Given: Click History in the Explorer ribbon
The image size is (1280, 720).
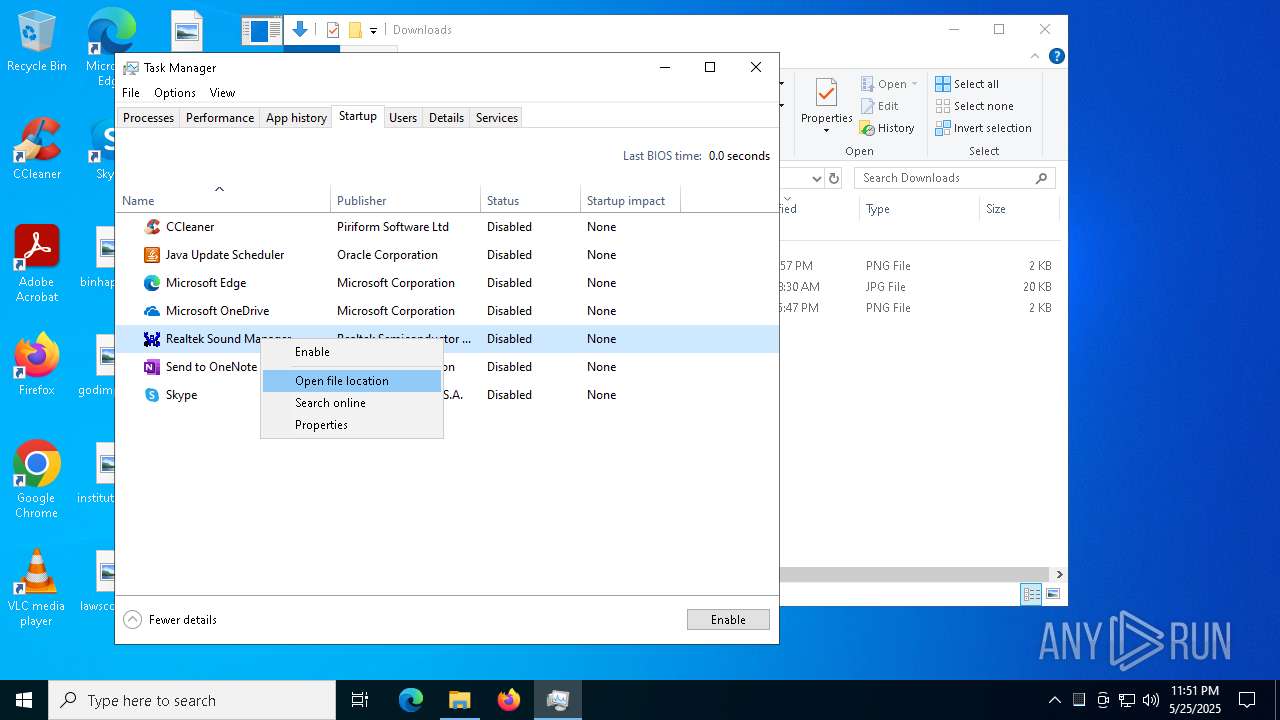Looking at the screenshot, I should coord(887,128).
